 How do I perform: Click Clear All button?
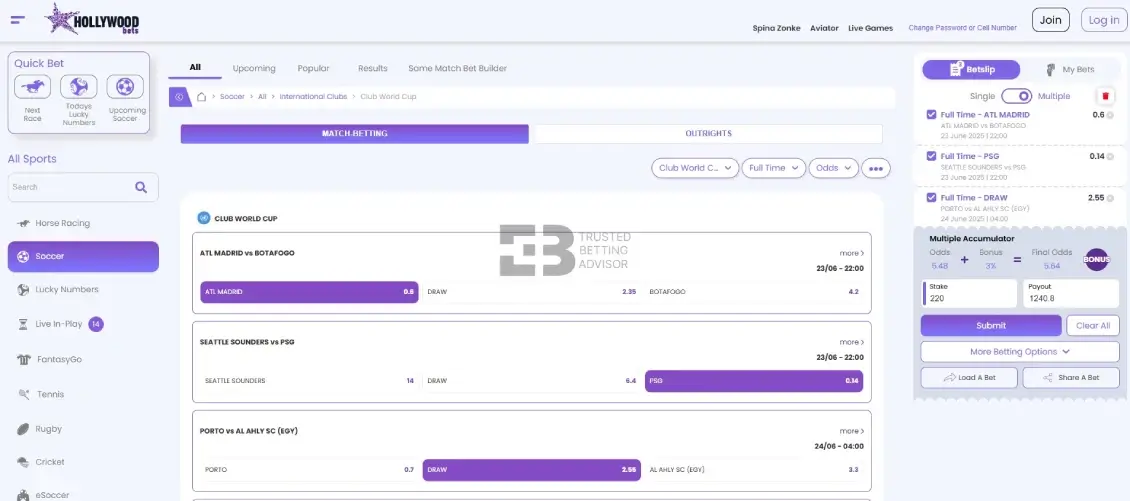tap(1093, 326)
